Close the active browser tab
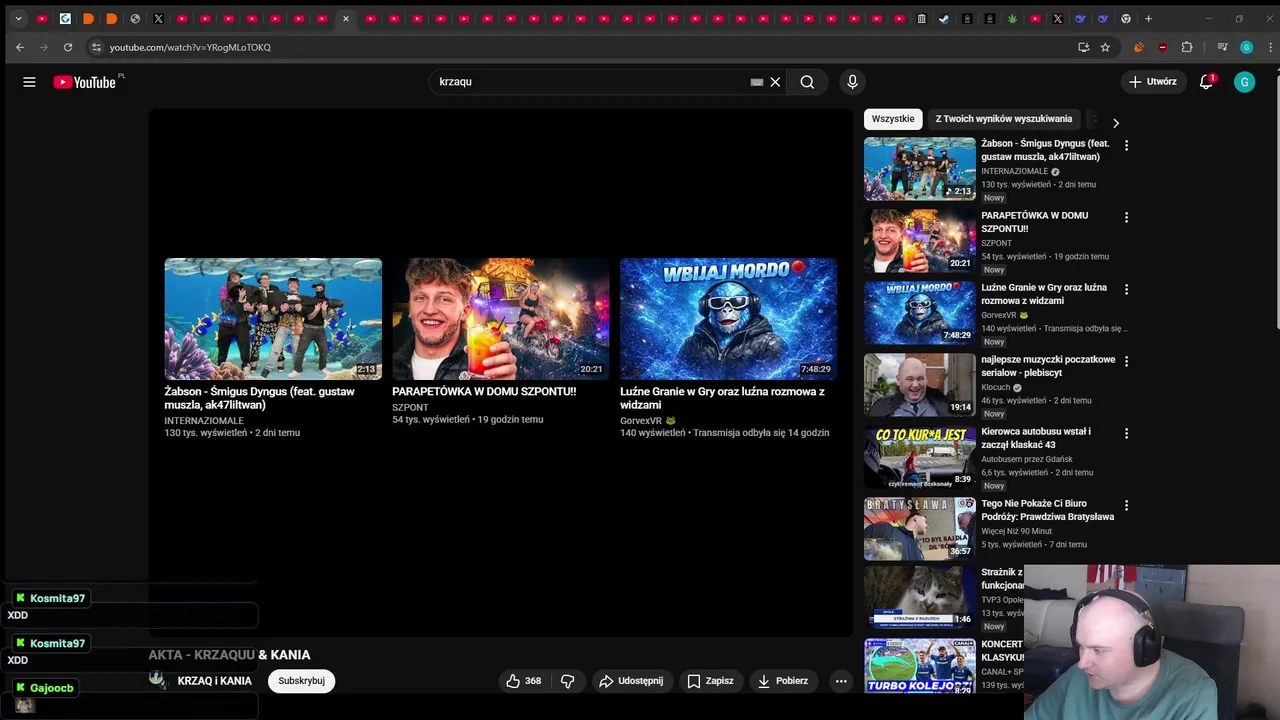 (346, 18)
